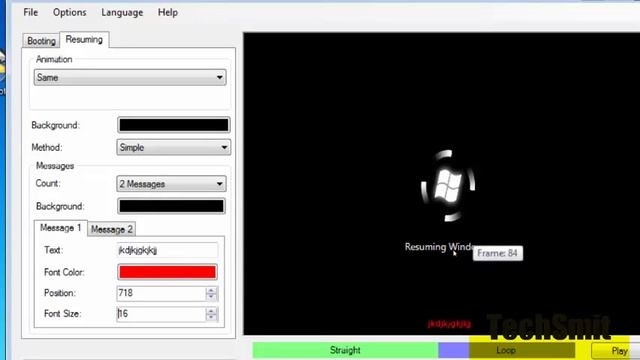Image resolution: width=640 pixels, height=360 pixels.
Task: Expand the Count dropdown showing 2 Messages
Action: click(x=171, y=184)
